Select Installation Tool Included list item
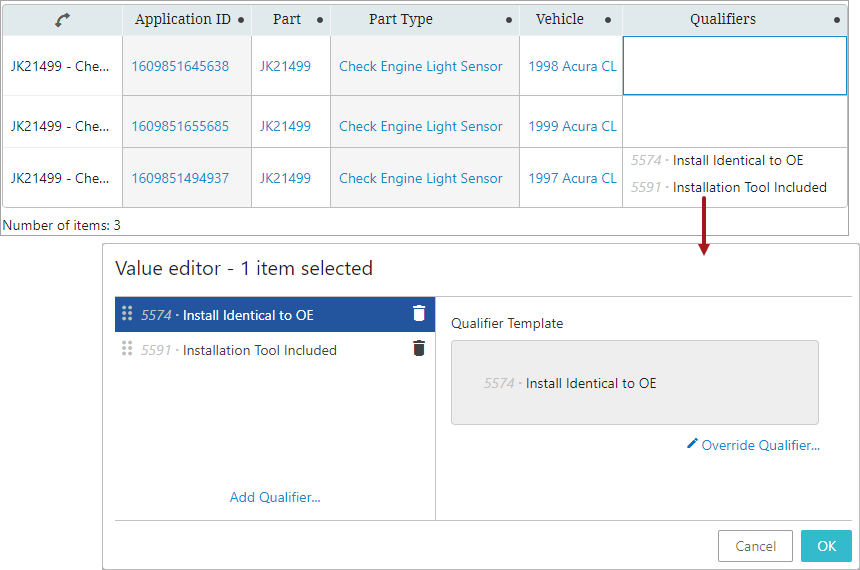Viewport: 860px width, 570px height. pyautogui.click(x=260, y=350)
